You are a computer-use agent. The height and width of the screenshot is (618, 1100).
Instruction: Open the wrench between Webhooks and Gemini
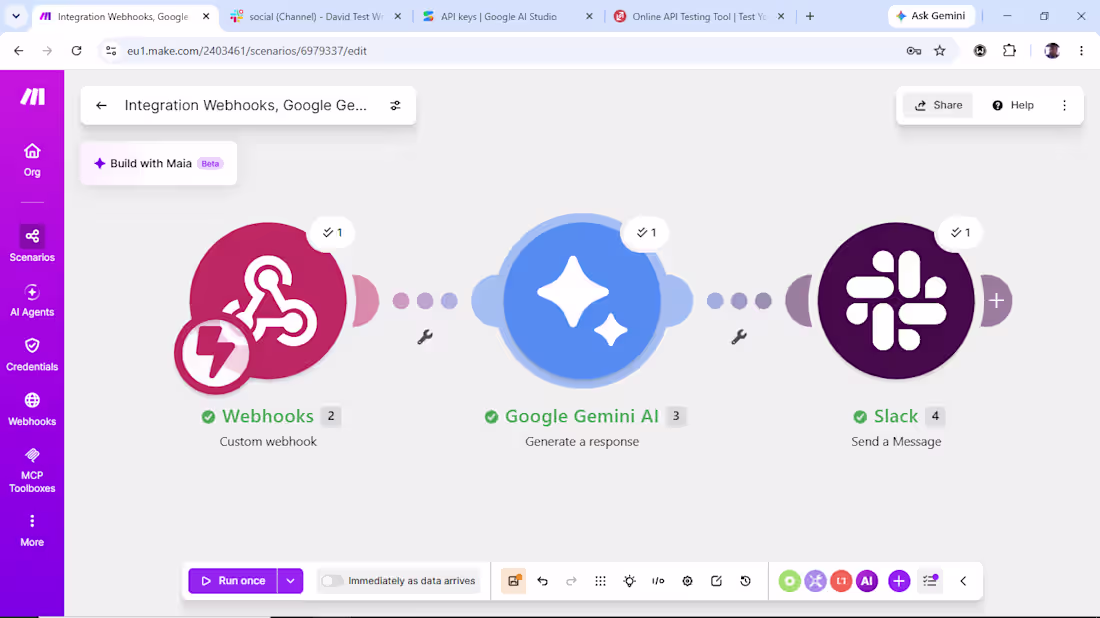pyautogui.click(x=424, y=337)
